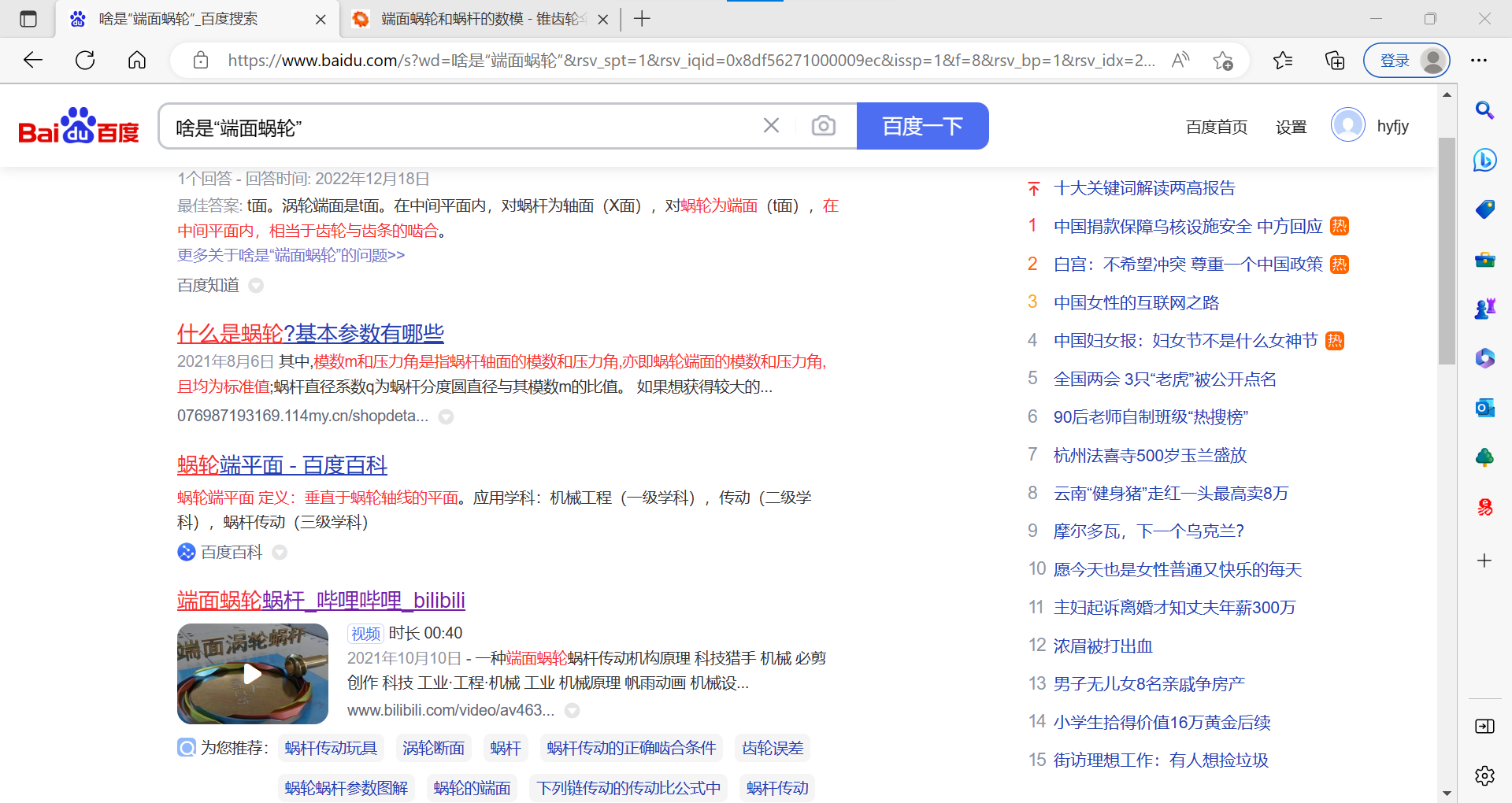This screenshot has height=803, width=1512.
Task: Select recommended tag 涡轮断面
Action: 433,748
